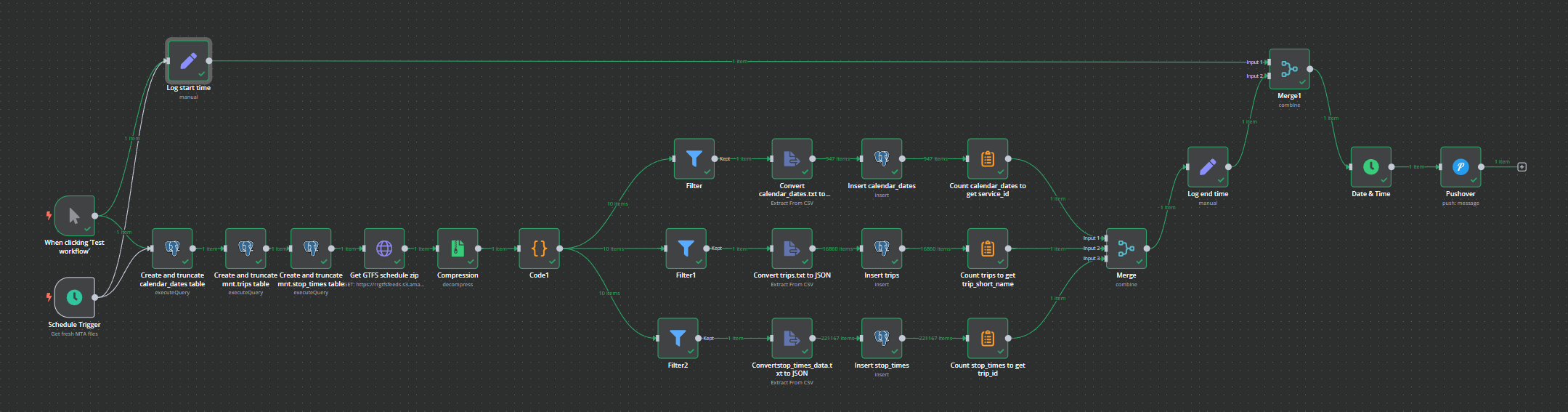This screenshot has width=1568, height=412.
Task: Select the Convert trips.txt to JSON node
Action: tap(792, 249)
